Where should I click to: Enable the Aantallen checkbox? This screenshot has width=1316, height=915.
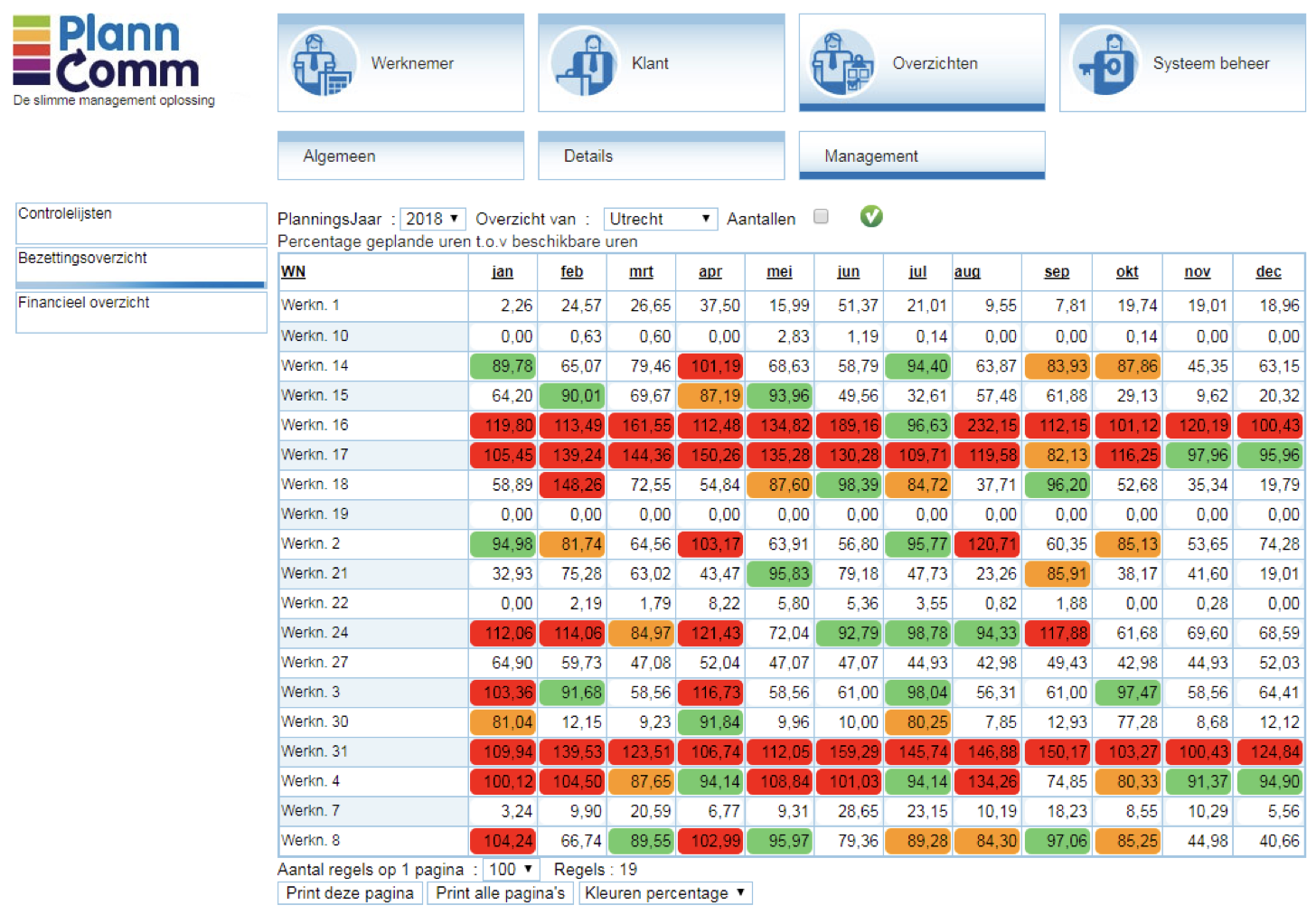point(821,217)
